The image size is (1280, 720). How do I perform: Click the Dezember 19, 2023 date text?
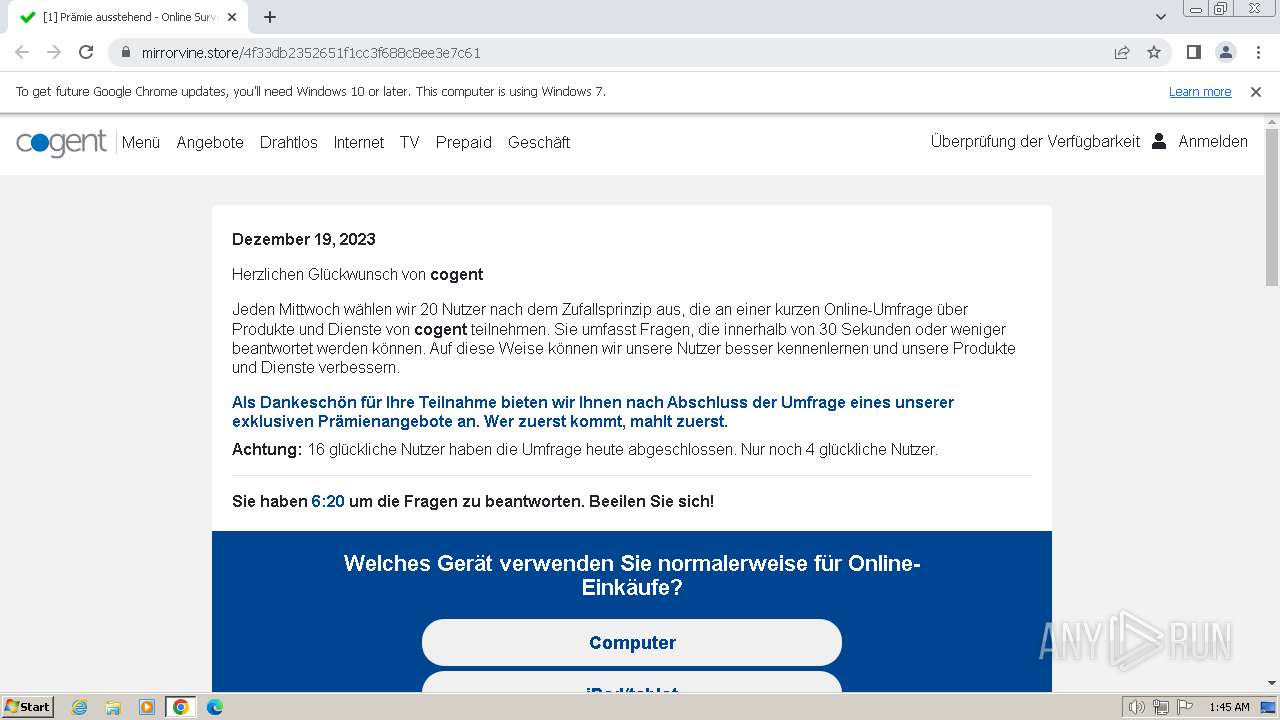click(x=304, y=239)
